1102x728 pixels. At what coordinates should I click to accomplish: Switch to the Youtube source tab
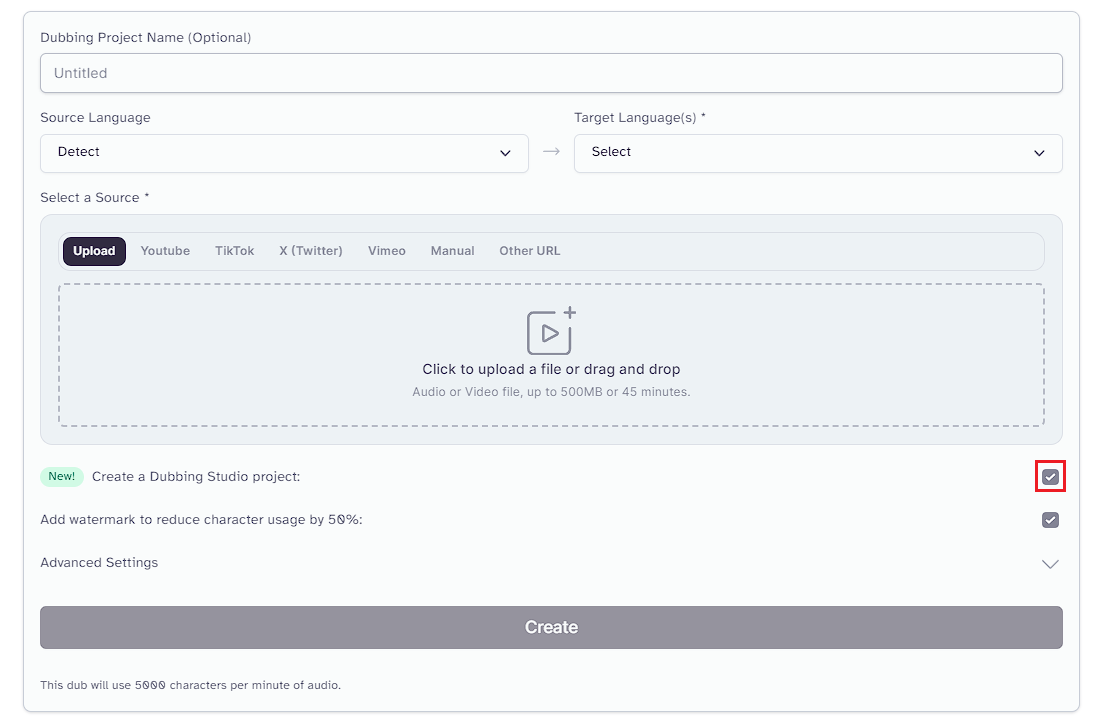point(165,251)
